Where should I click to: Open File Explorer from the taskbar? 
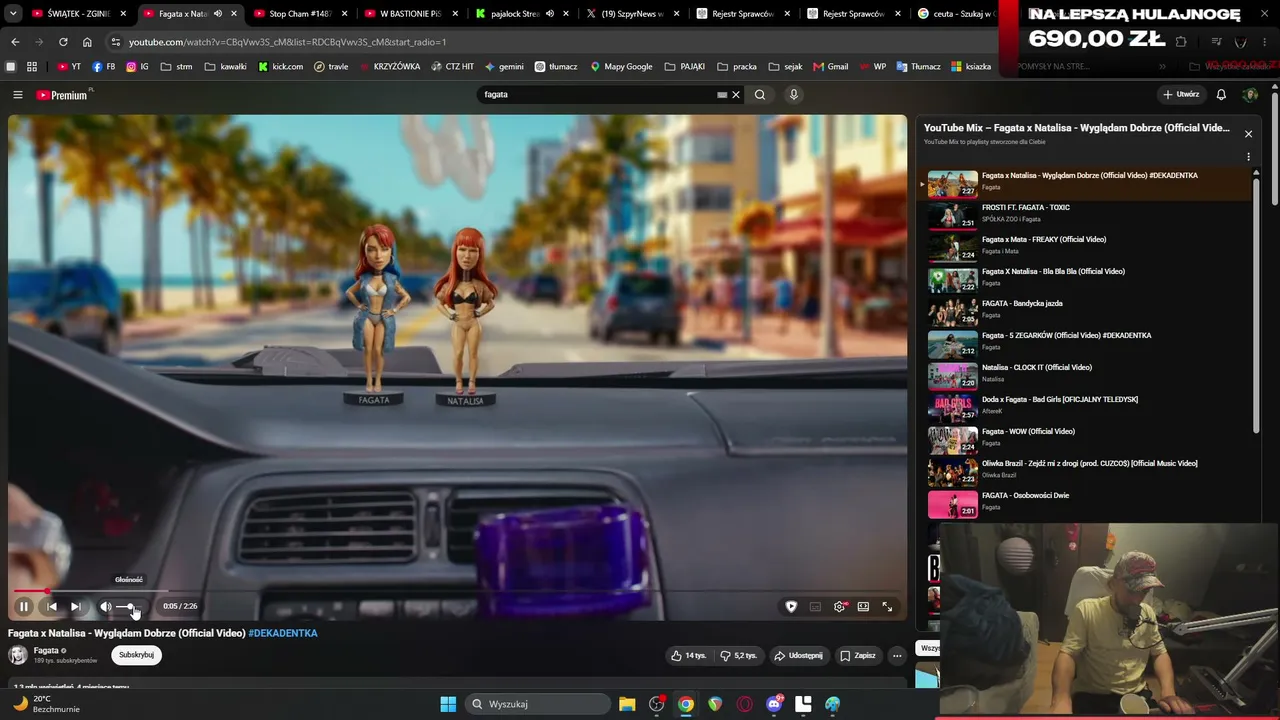coord(627,704)
